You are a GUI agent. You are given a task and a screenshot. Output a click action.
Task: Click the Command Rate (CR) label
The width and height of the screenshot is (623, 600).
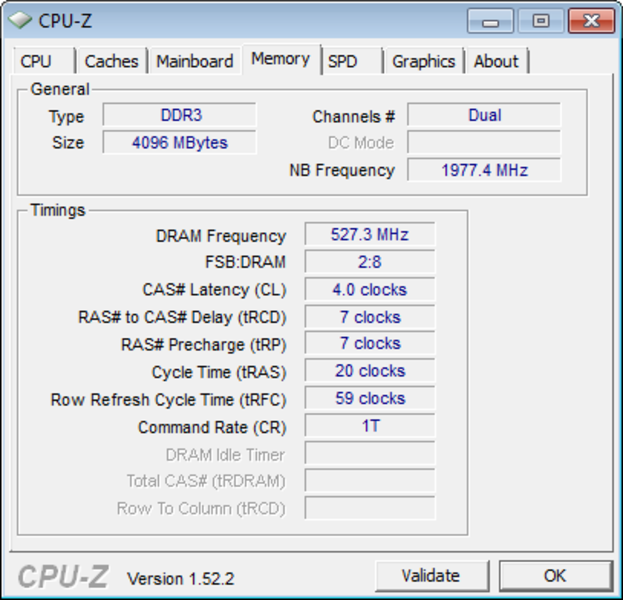click(212, 428)
